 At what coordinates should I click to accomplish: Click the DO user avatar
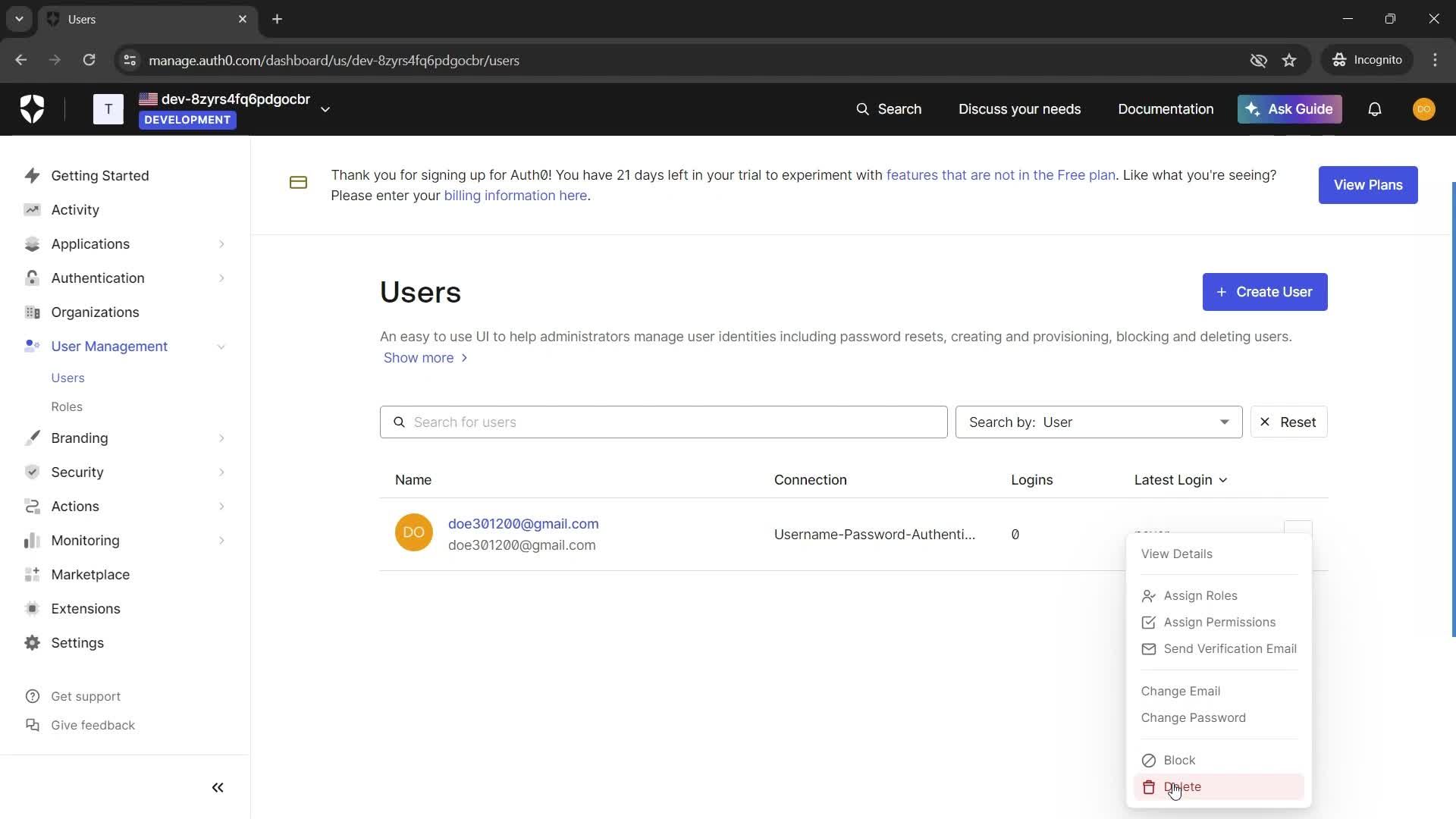click(x=414, y=532)
